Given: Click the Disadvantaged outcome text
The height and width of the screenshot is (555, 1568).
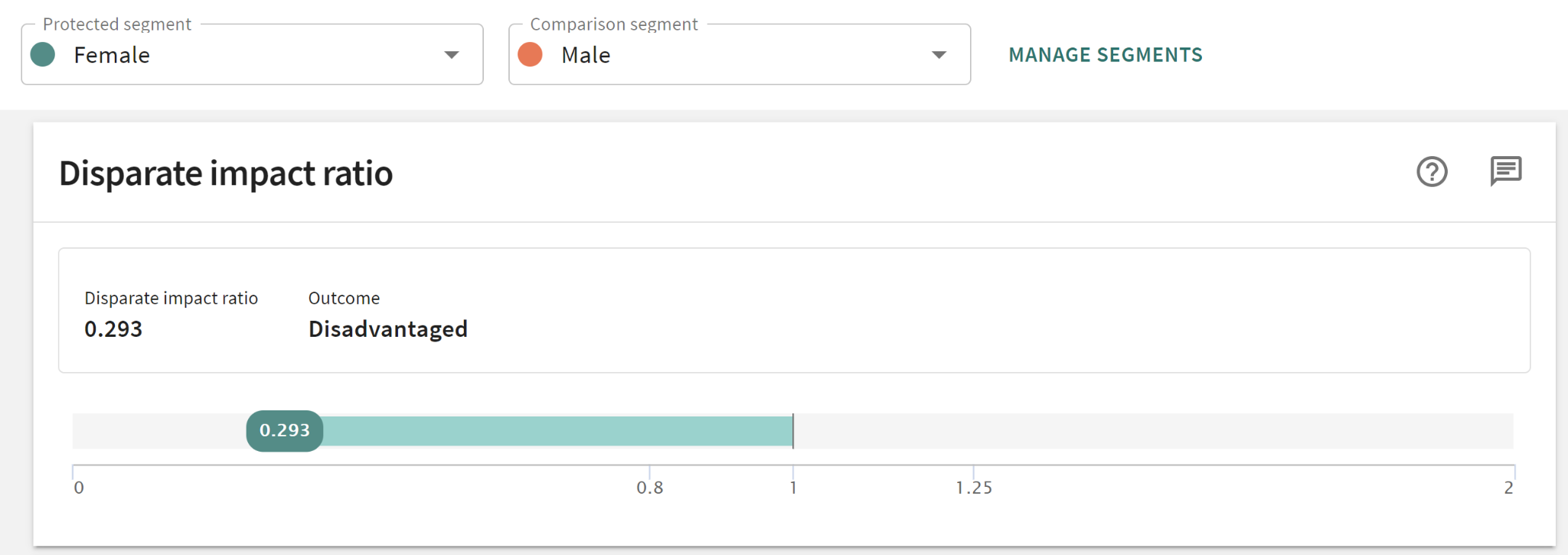Looking at the screenshot, I should tap(387, 329).
